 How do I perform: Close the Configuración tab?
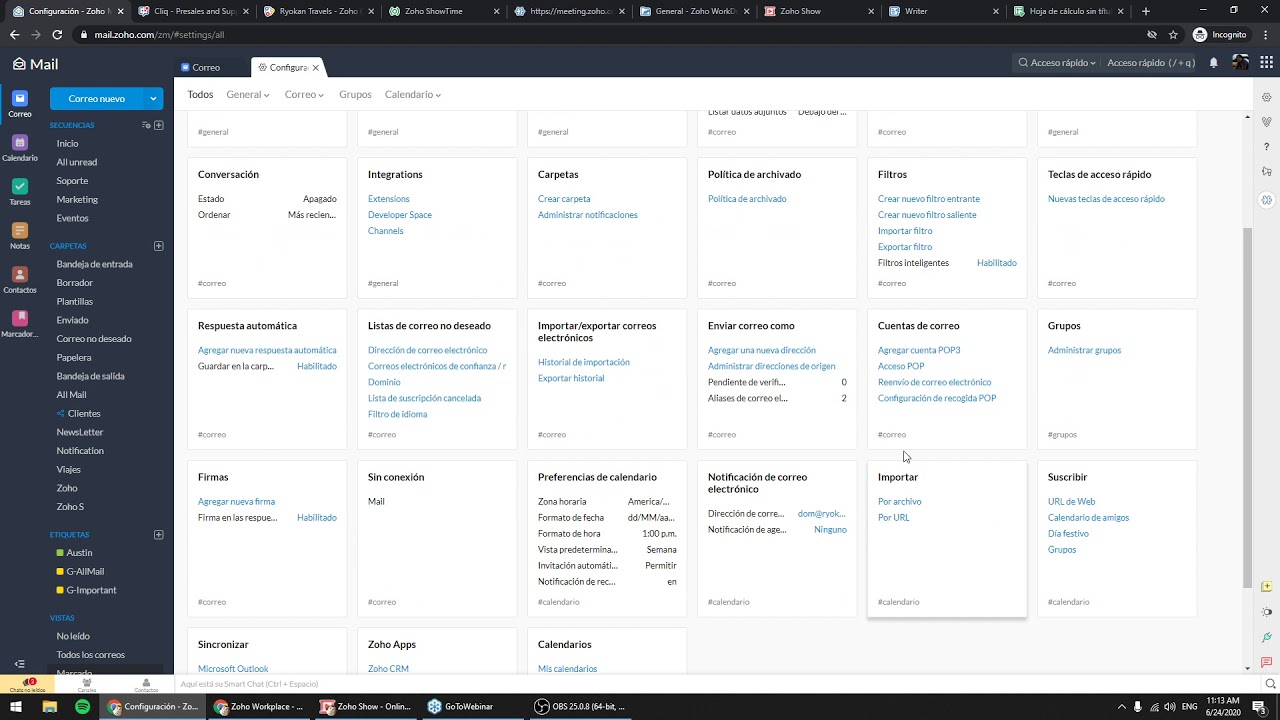[x=315, y=68]
